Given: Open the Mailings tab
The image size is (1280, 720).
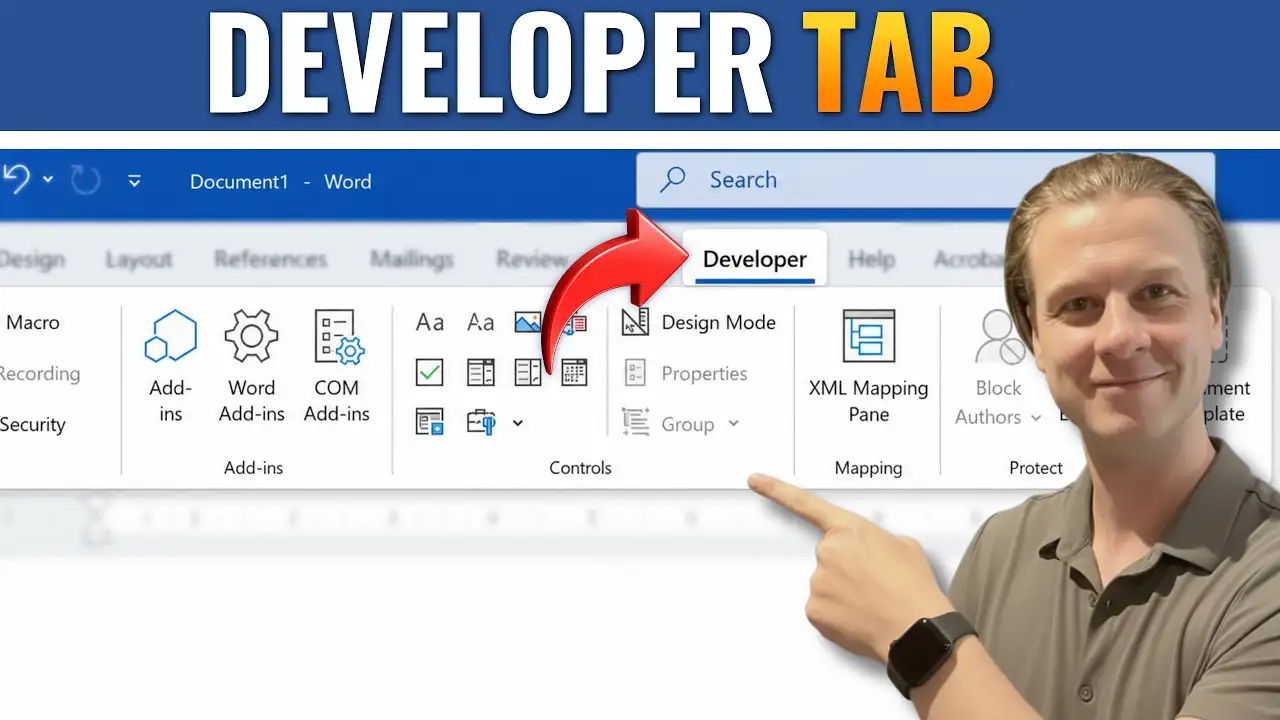Looking at the screenshot, I should click(x=411, y=260).
